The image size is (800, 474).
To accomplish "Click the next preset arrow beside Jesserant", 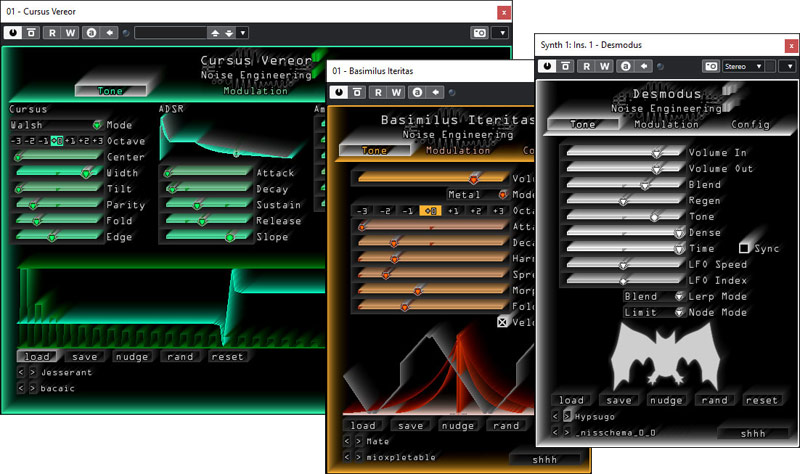I will 32,373.
